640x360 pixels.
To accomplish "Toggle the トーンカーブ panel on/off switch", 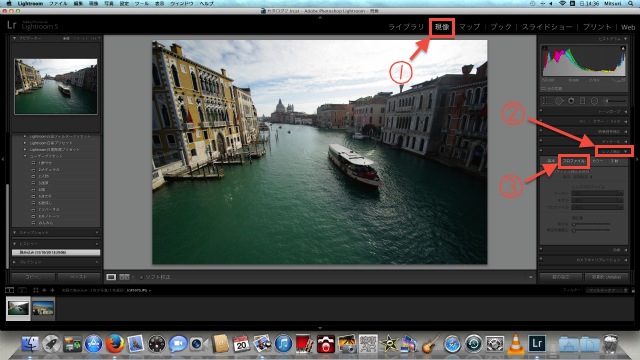I will click(541, 111).
